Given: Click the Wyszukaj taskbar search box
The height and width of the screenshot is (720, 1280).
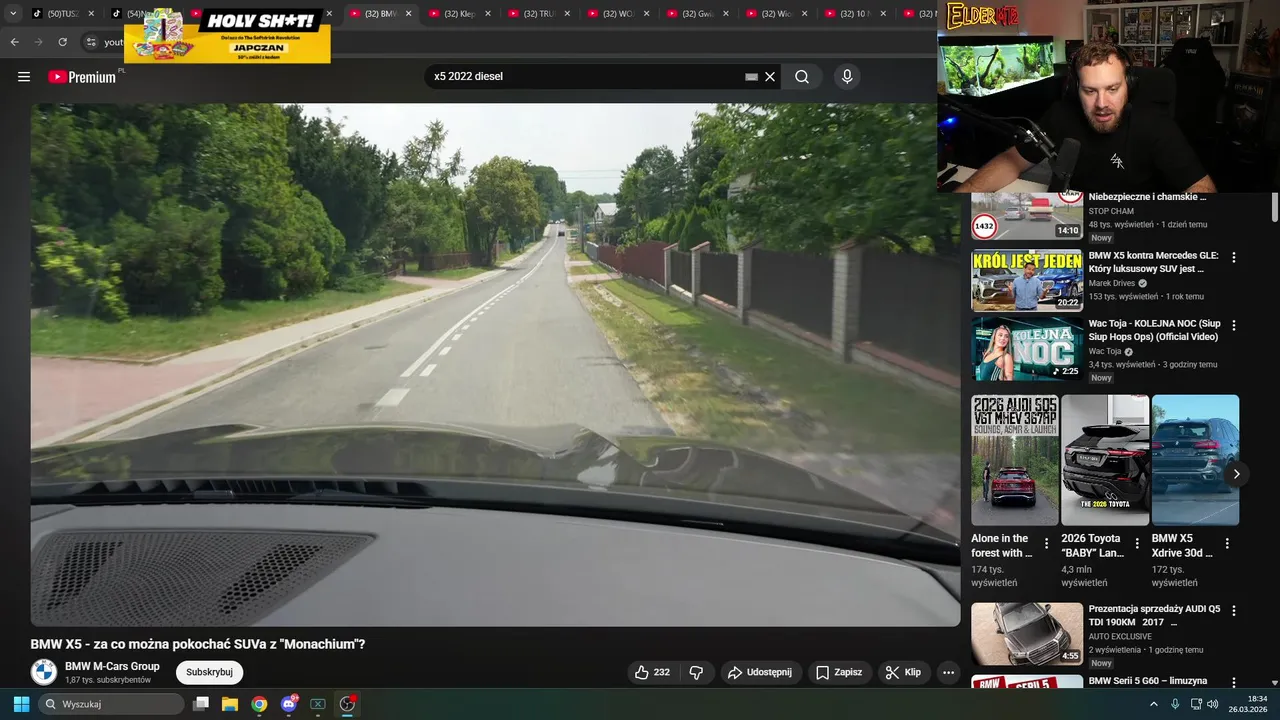Looking at the screenshot, I should tap(110, 704).
